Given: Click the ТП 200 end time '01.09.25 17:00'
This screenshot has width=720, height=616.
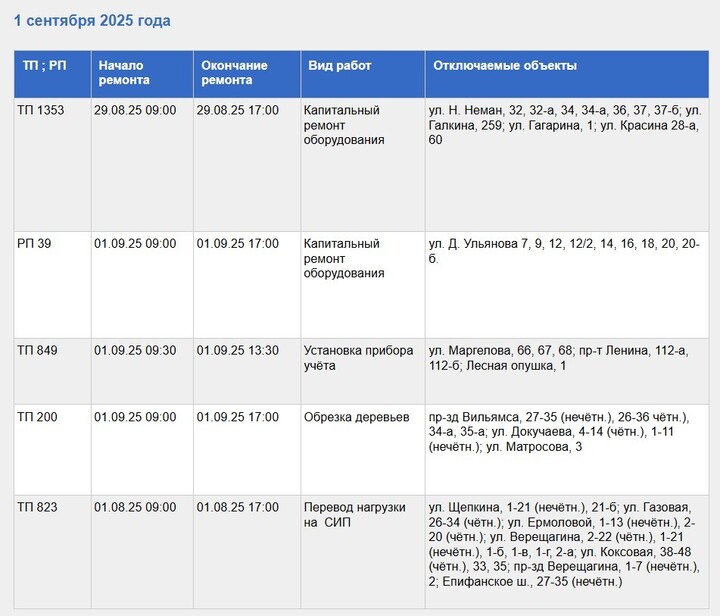Looking at the screenshot, I should click(x=247, y=450).
